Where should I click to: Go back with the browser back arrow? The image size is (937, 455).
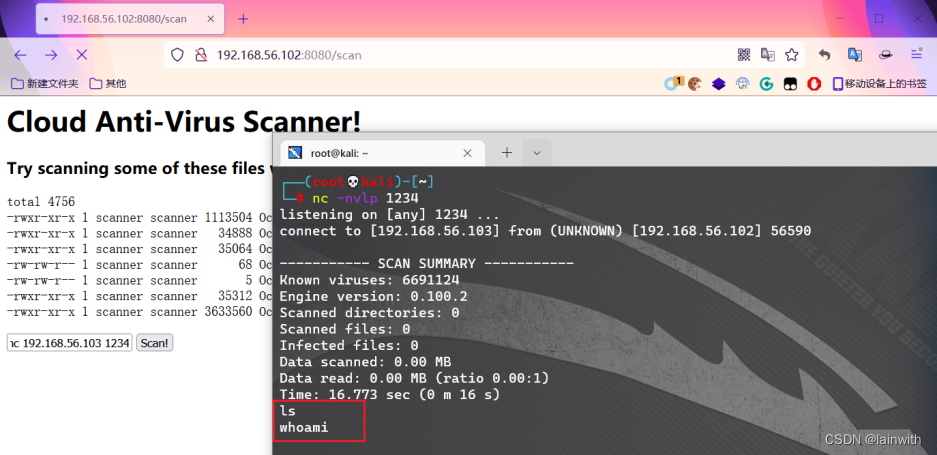click(x=20, y=55)
